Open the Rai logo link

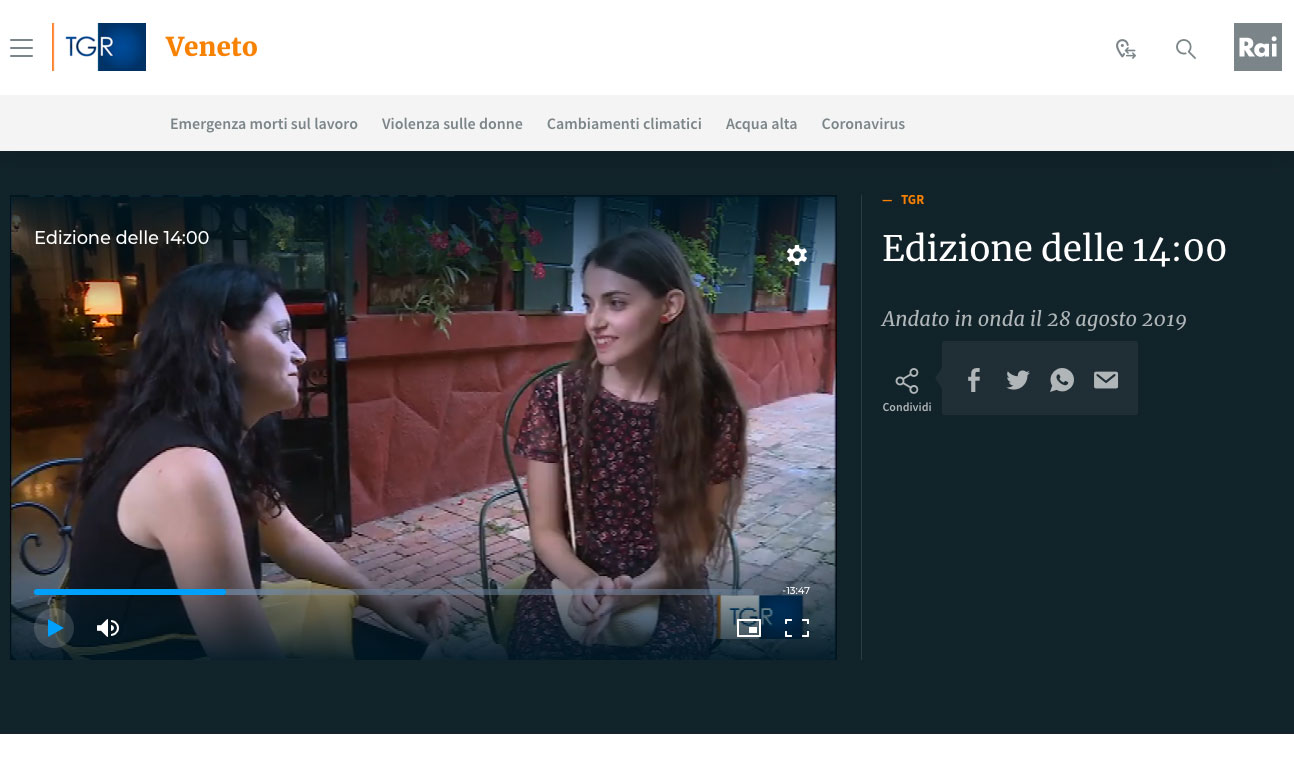click(1257, 47)
